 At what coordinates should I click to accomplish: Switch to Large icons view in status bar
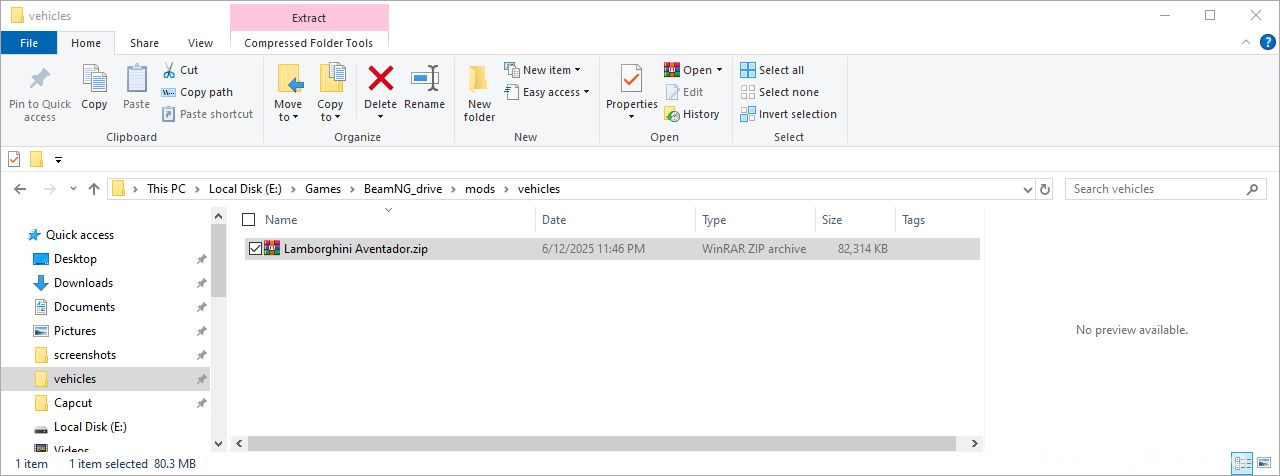click(x=1265, y=464)
